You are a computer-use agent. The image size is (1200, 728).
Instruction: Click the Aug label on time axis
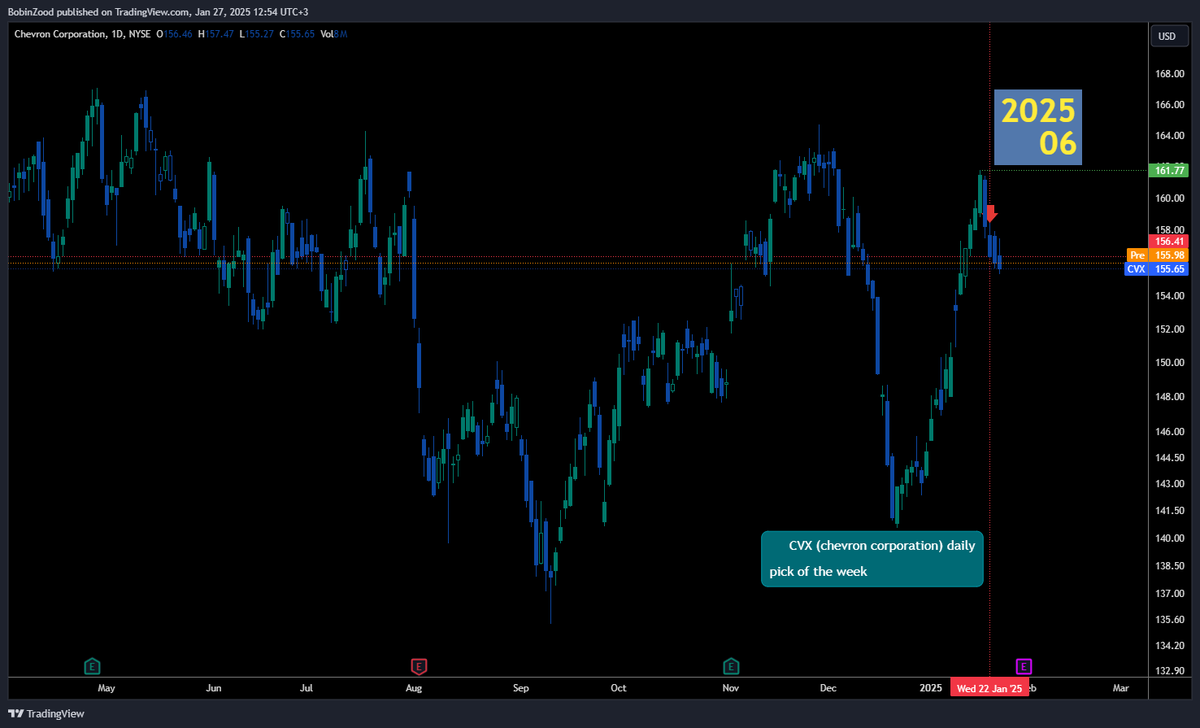[x=414, y=689]
